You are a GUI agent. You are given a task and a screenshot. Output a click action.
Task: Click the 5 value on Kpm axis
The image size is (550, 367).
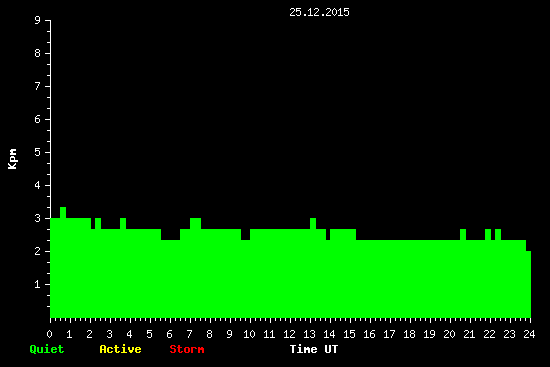tap(38, 152)
